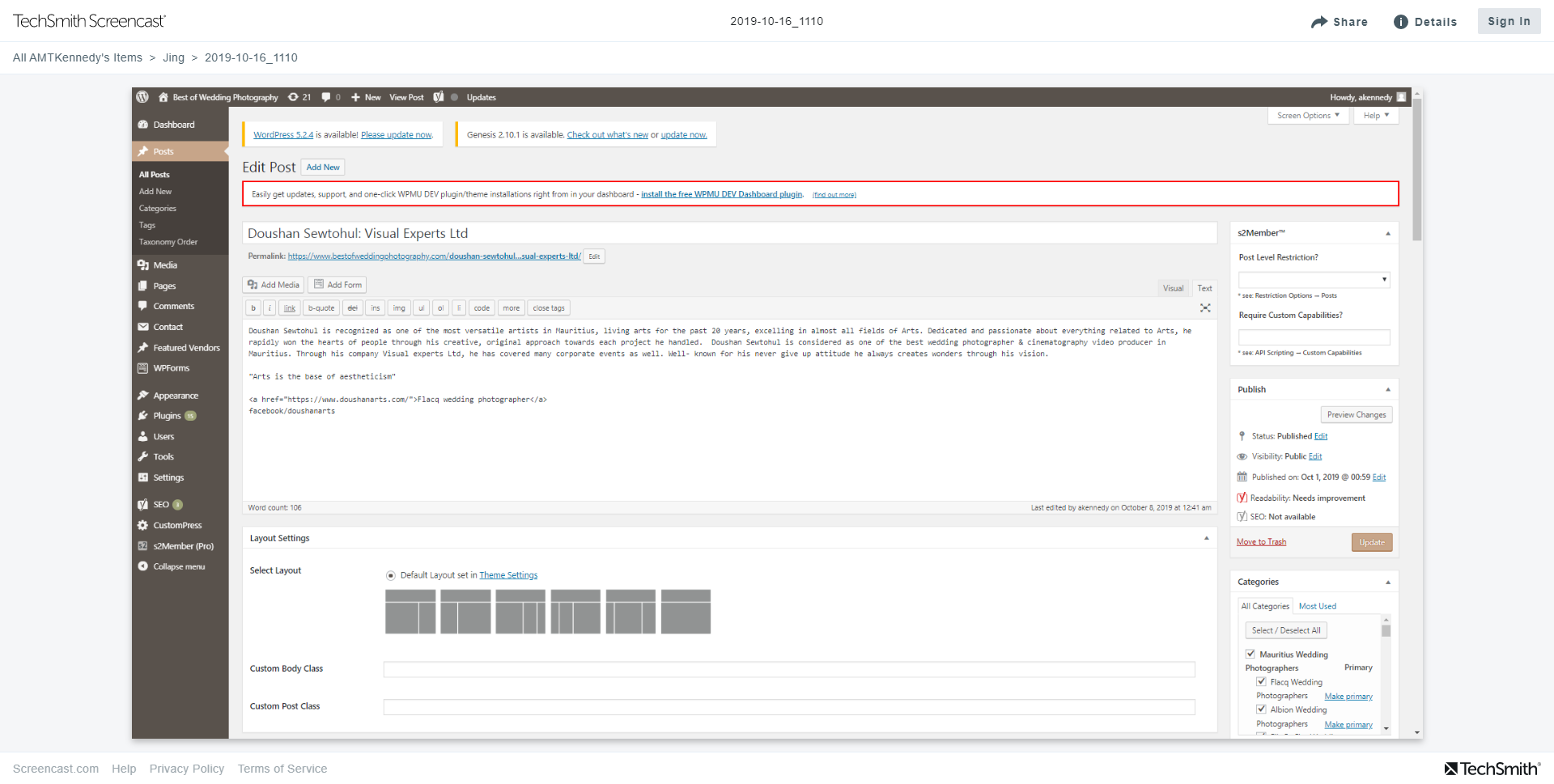The width and height of the screenshot is (1554, 784).
Task: Open the Users sidebar icon
Action: pyautogui.click(x=142, y=436)
